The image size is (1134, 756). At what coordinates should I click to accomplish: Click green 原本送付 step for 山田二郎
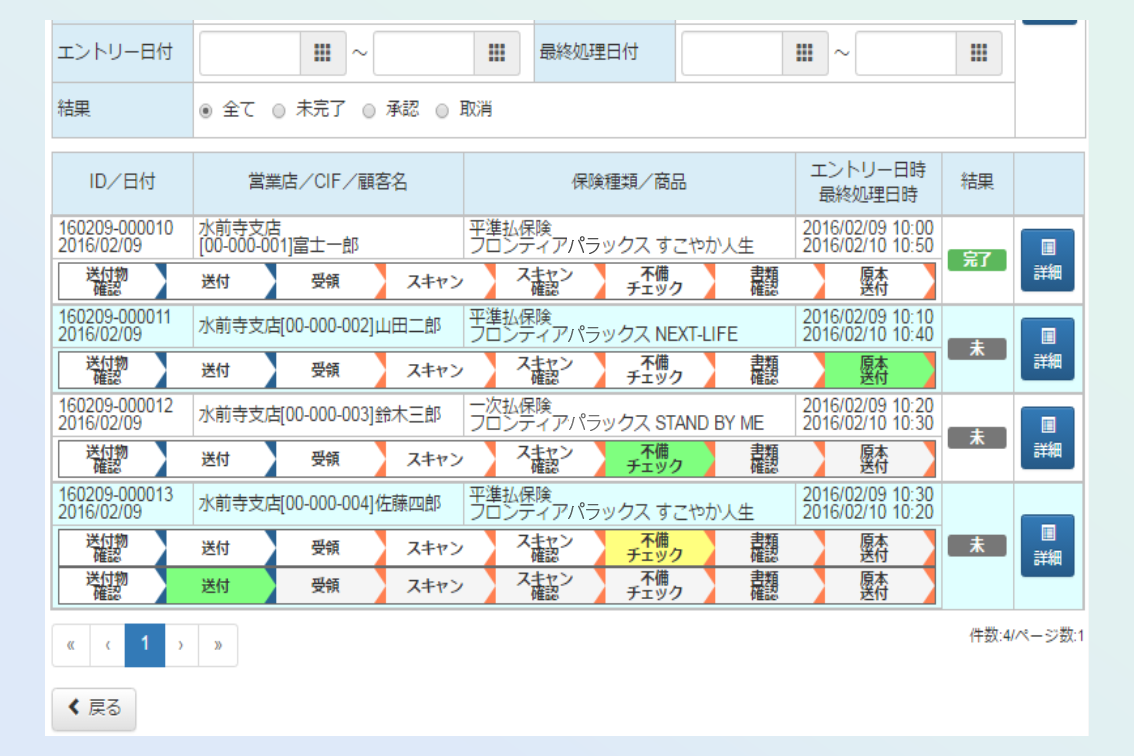point(876,370)
